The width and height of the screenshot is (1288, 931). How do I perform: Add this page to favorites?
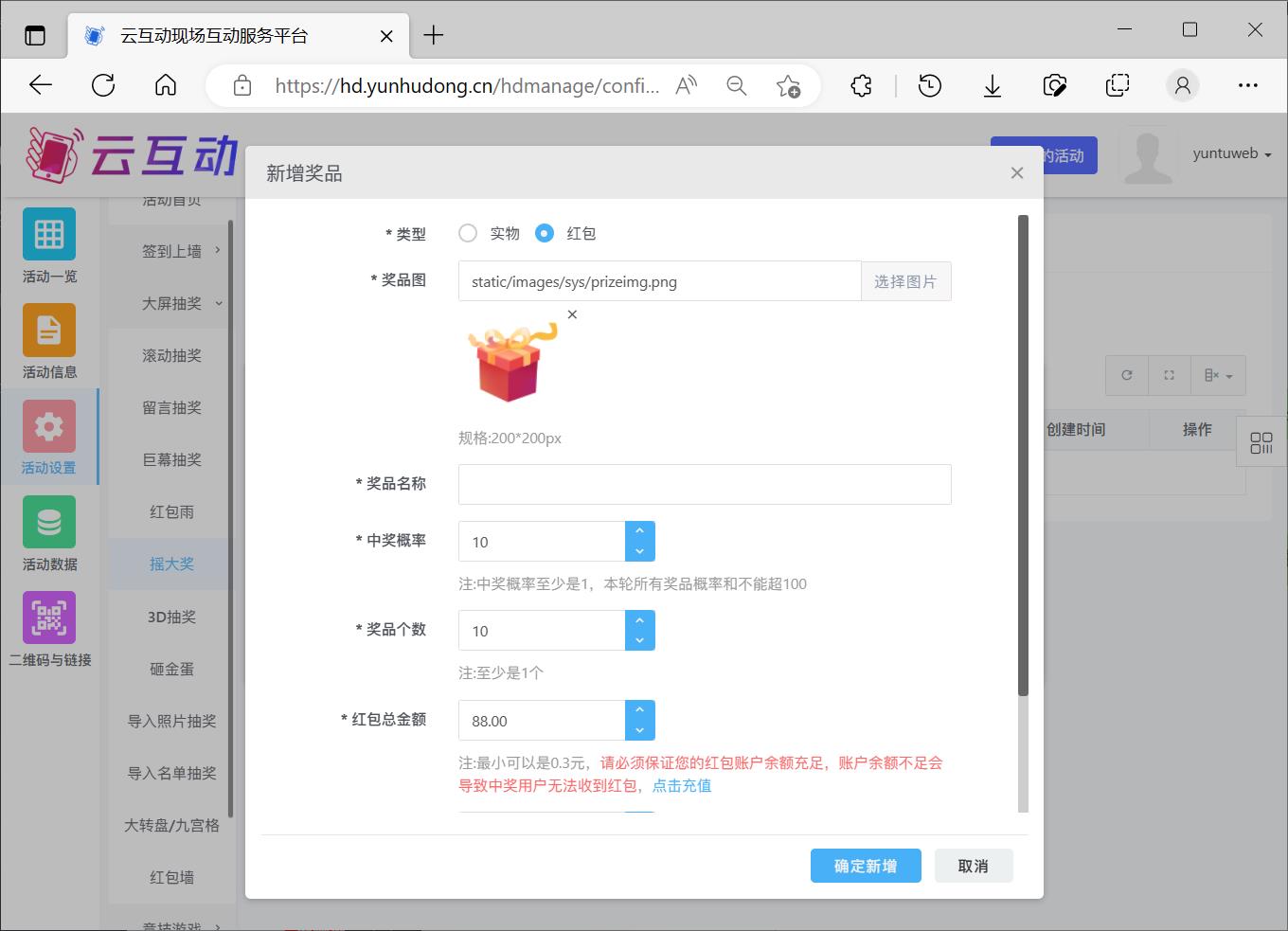[788, 86]
